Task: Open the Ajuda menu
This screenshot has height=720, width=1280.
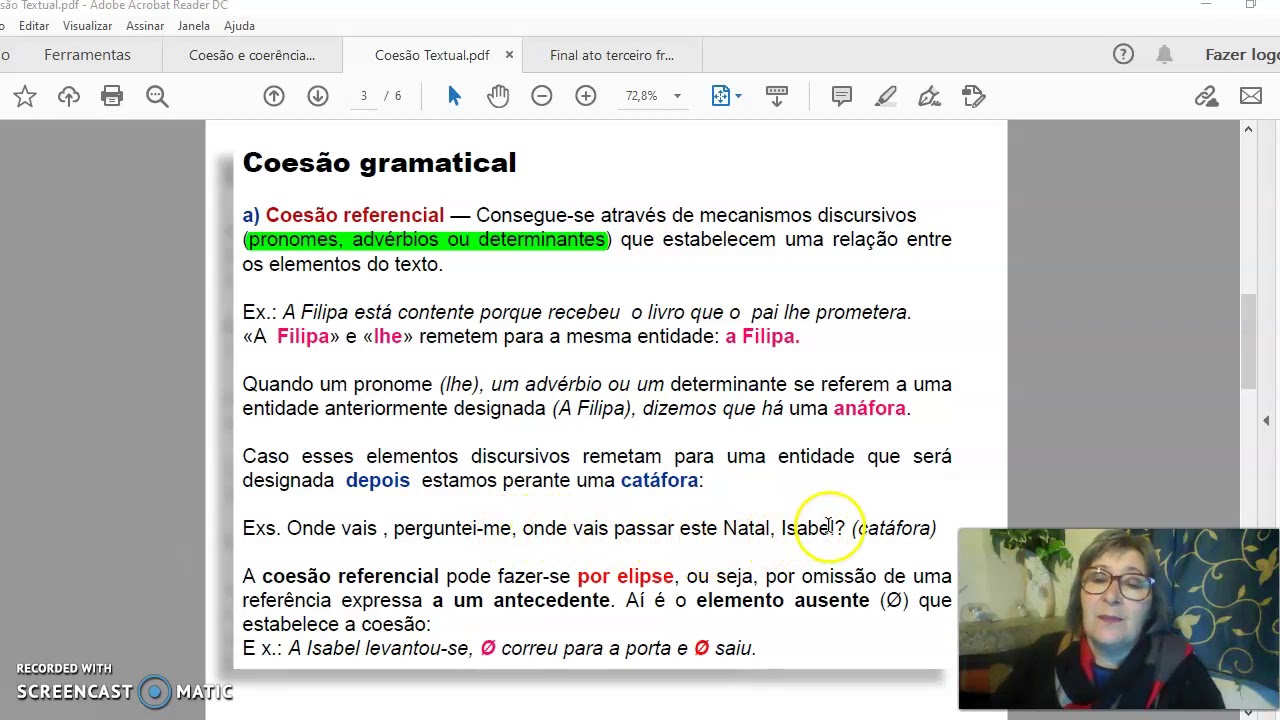Action: pyautogui.click(x=239, y=26)
